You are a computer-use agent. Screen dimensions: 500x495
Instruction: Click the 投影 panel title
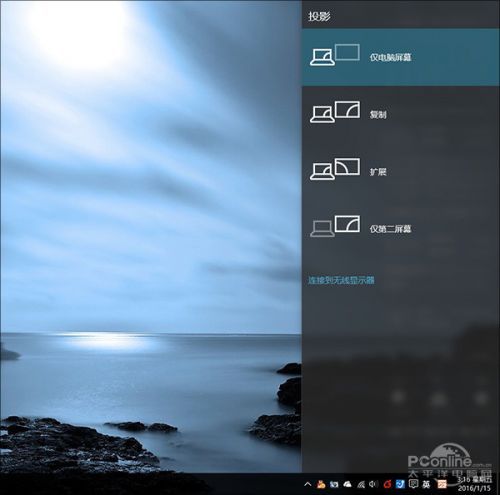click(x=319, y=16)
